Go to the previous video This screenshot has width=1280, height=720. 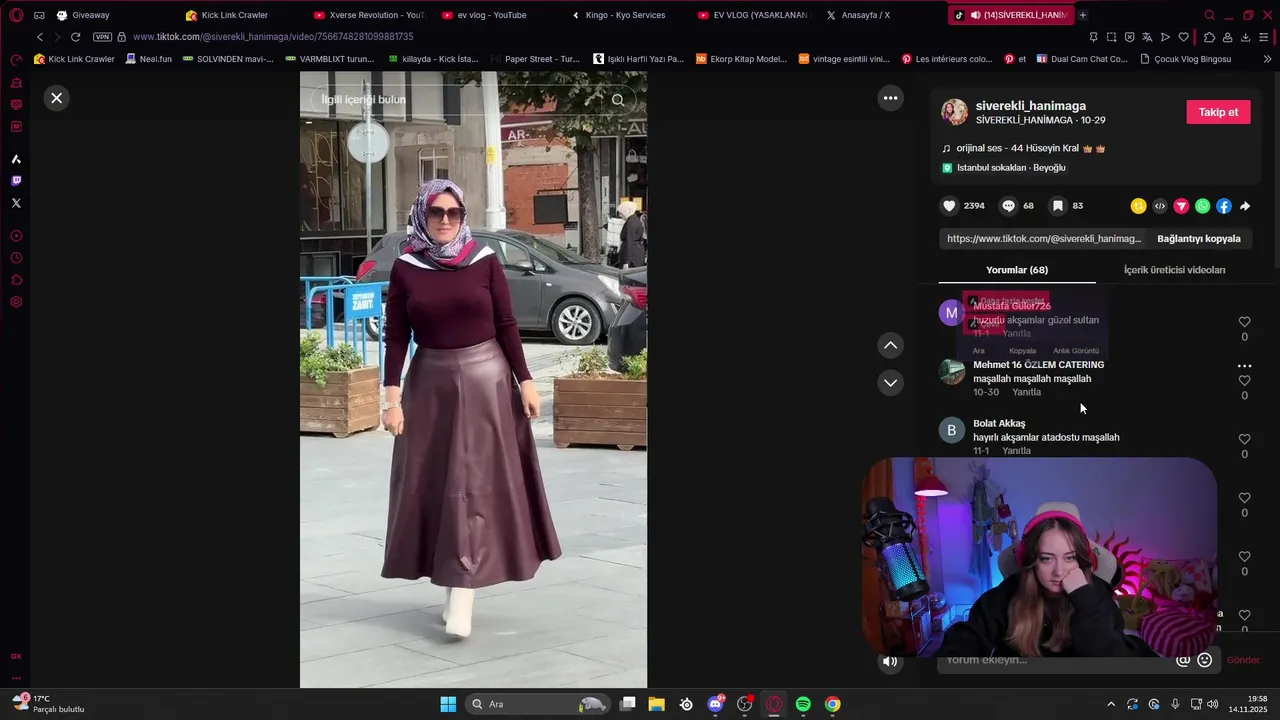[x=890, y=345]
